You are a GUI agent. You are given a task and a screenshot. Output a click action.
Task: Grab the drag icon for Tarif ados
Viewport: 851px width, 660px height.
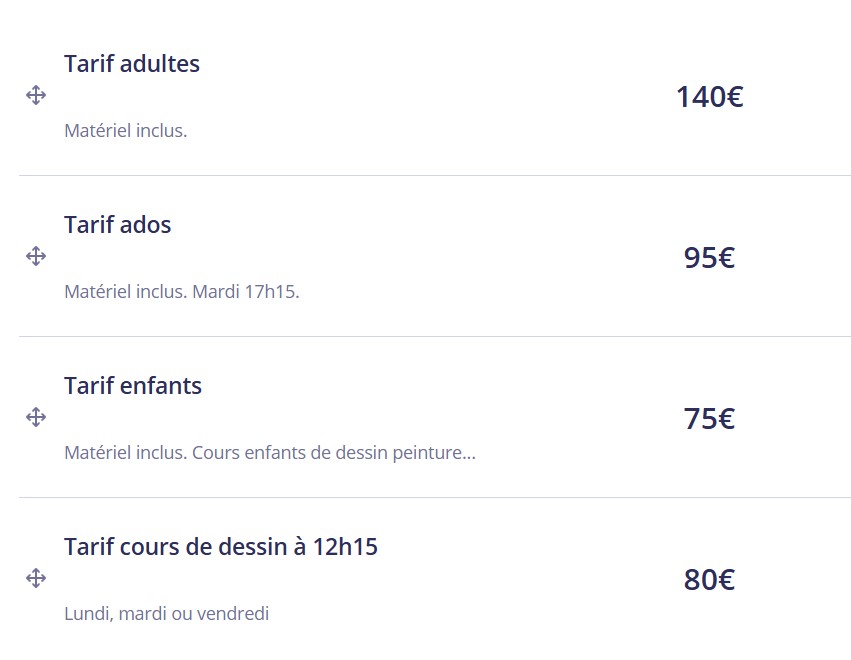pyautogui.click(x=36, y=257)
